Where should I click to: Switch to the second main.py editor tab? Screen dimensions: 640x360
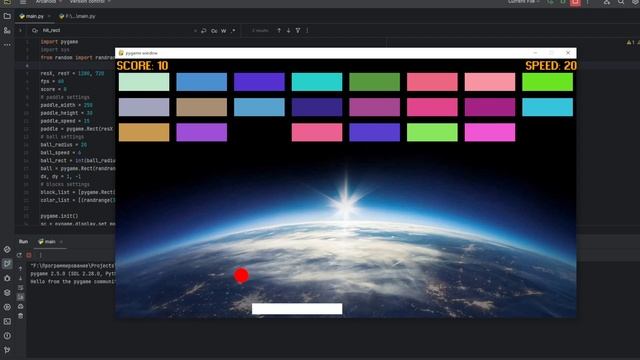pos(77,16)
